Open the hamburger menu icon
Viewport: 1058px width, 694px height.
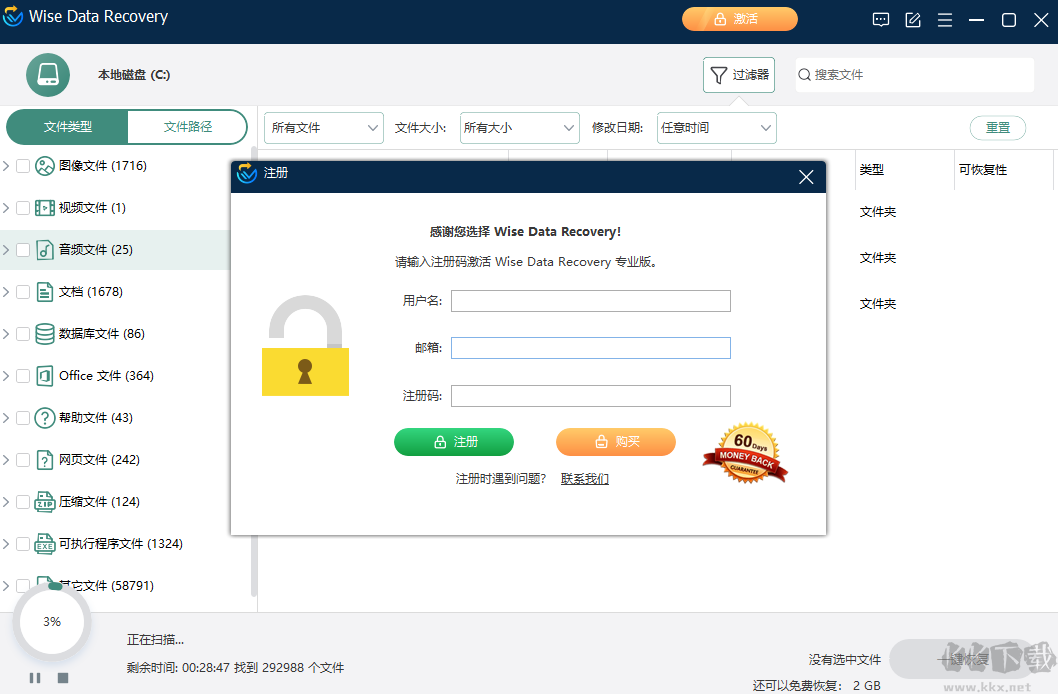944,18
